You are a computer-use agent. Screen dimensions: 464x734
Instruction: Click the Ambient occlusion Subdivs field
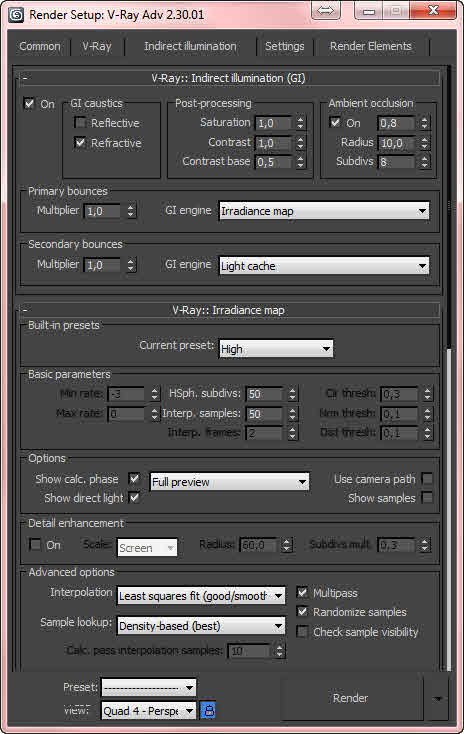(397, 162)
